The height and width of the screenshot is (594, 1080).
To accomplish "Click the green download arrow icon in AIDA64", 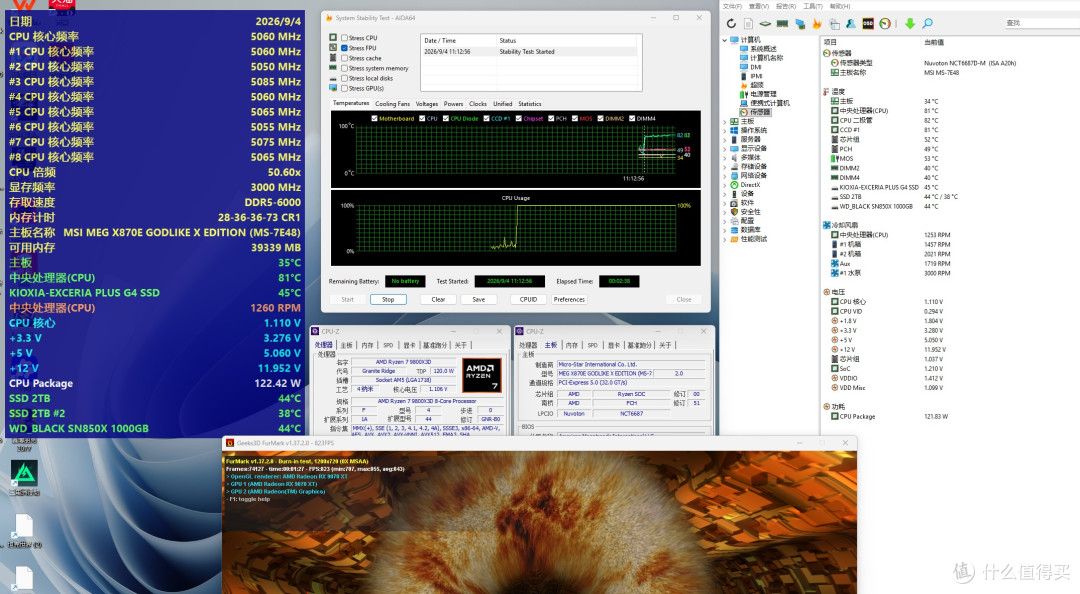I will pyautogui.click(x=910, y=23).
